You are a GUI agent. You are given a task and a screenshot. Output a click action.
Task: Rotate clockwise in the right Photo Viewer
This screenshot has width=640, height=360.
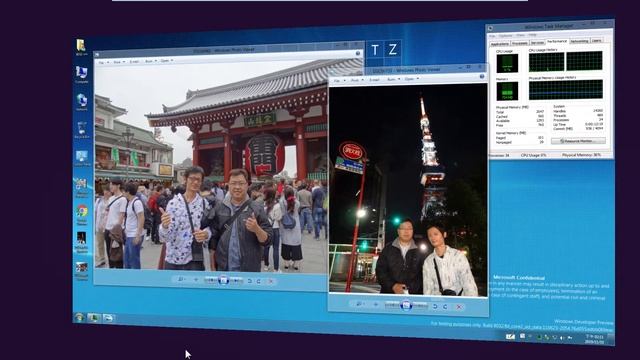445,306
